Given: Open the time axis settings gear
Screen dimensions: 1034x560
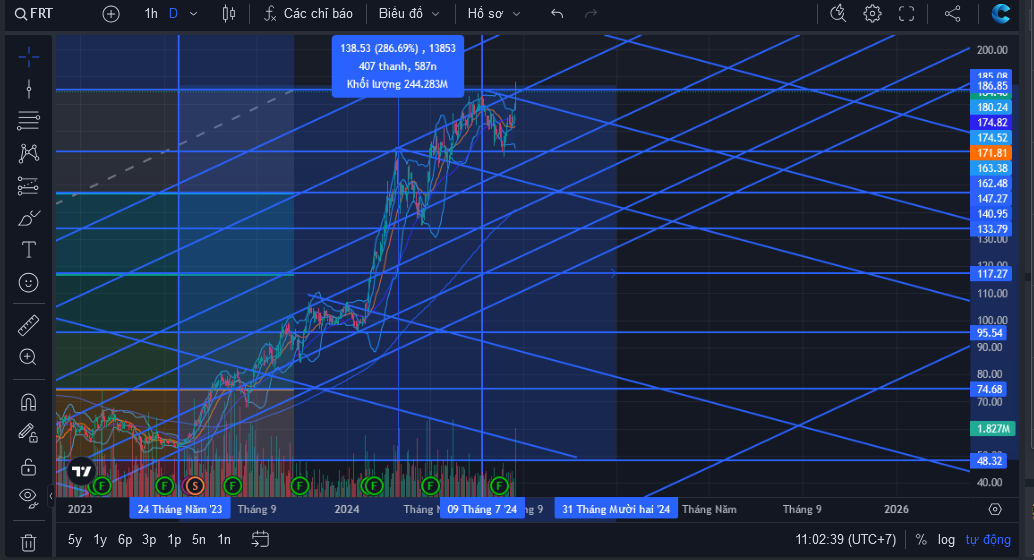Looking at the screenshot, I should [x=995, y=509].
